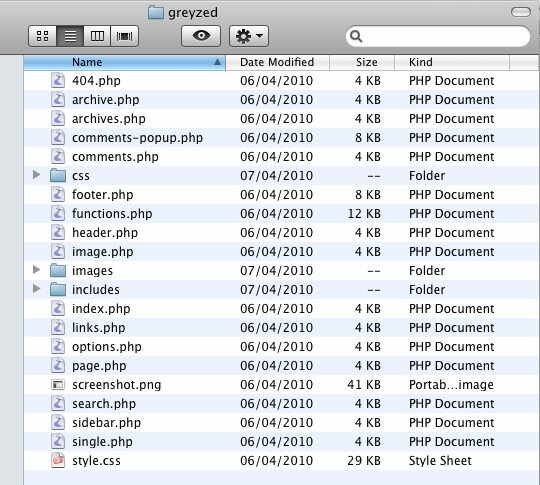The width and height of the screenshot is (540, 485).
Task: Select the style.css file icon
Action: pos(58,460)
